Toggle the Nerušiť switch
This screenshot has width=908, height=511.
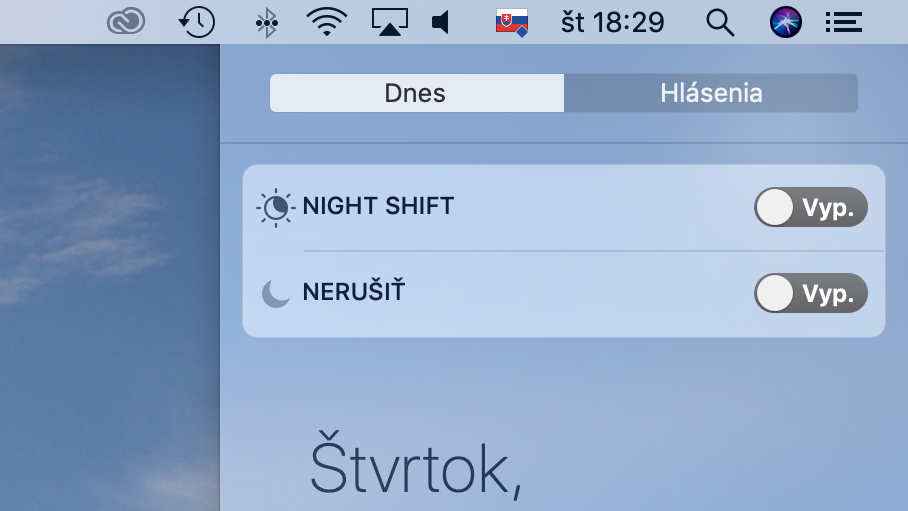(811, 293)
